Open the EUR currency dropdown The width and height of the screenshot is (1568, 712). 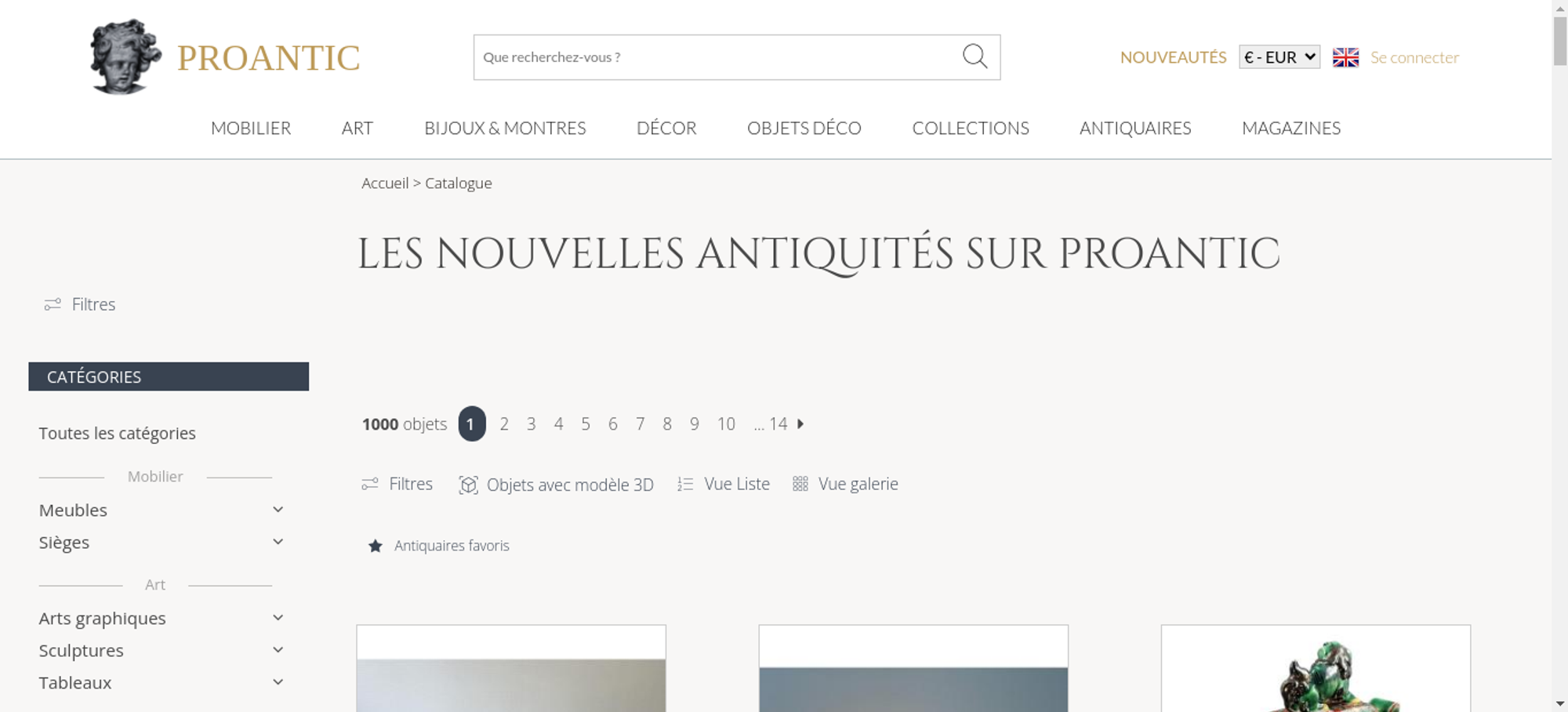point(1279,57)
